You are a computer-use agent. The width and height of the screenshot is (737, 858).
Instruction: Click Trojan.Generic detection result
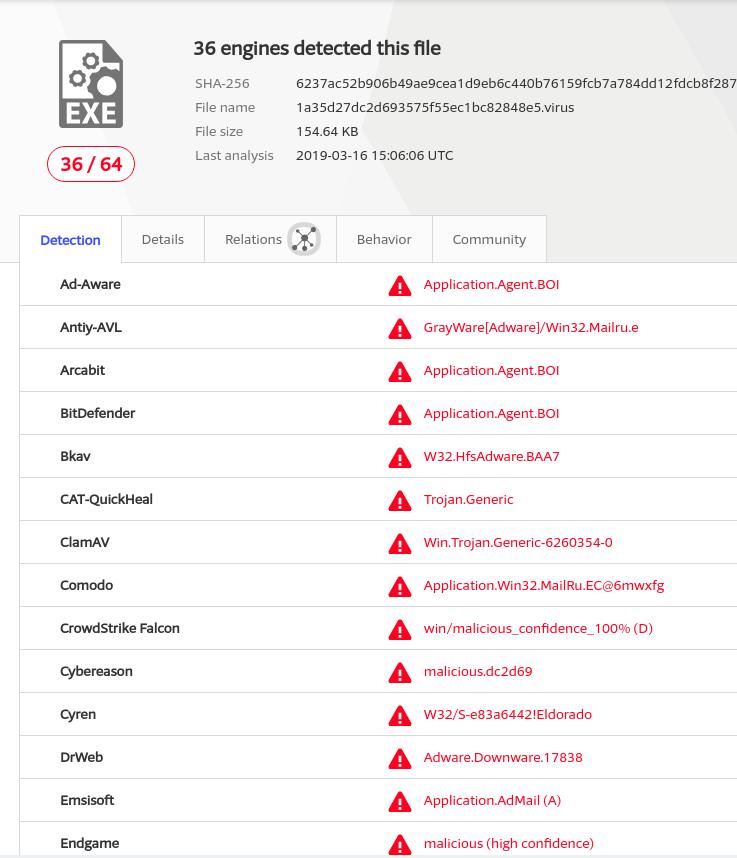pos(468,500)
